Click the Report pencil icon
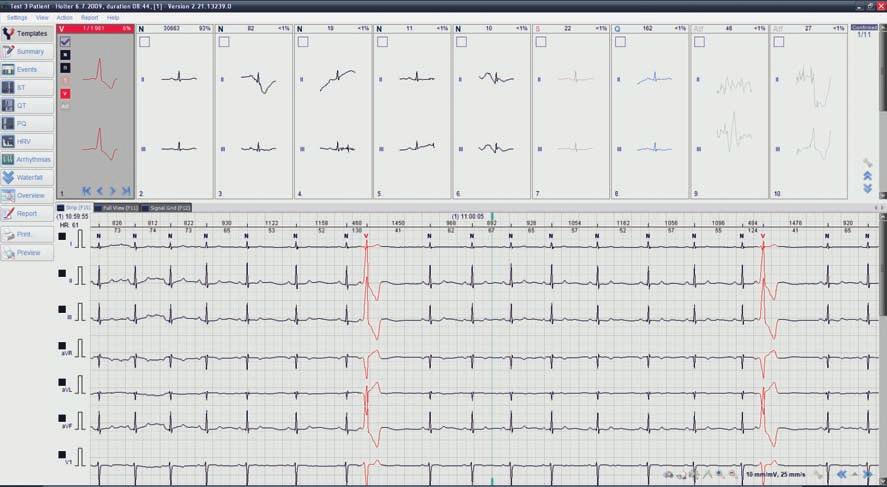Viewport: 887px width, 487px height. 8,214
